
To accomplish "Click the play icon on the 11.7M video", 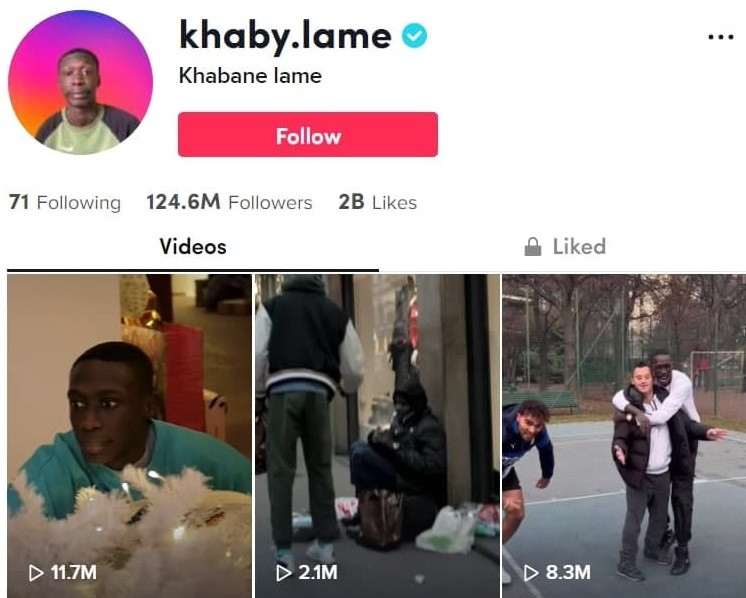I will (x=36, y=573).
